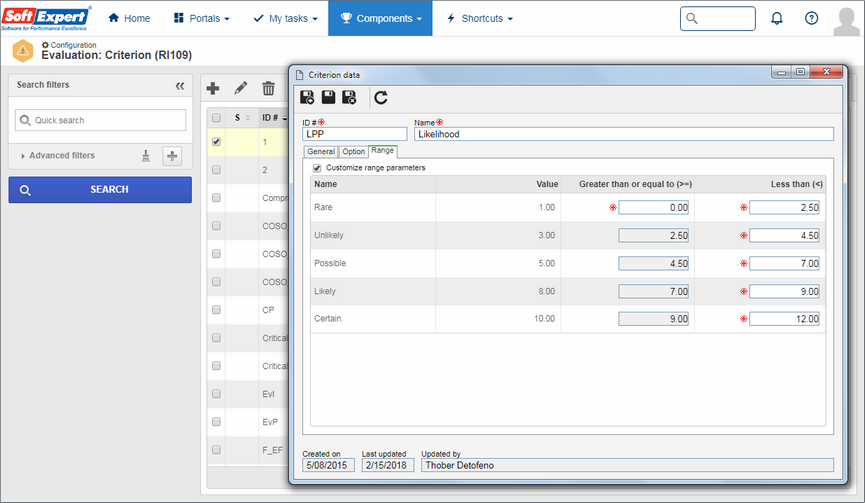
Task: Click Unlikely's Less than field 4.50
Action: pos(784,236)
